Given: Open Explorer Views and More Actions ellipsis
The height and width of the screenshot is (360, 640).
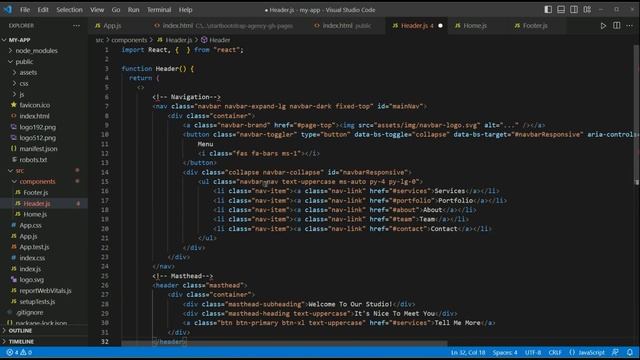Looking at the screenshot, I should pyautogui.click(x=76, y=25).
